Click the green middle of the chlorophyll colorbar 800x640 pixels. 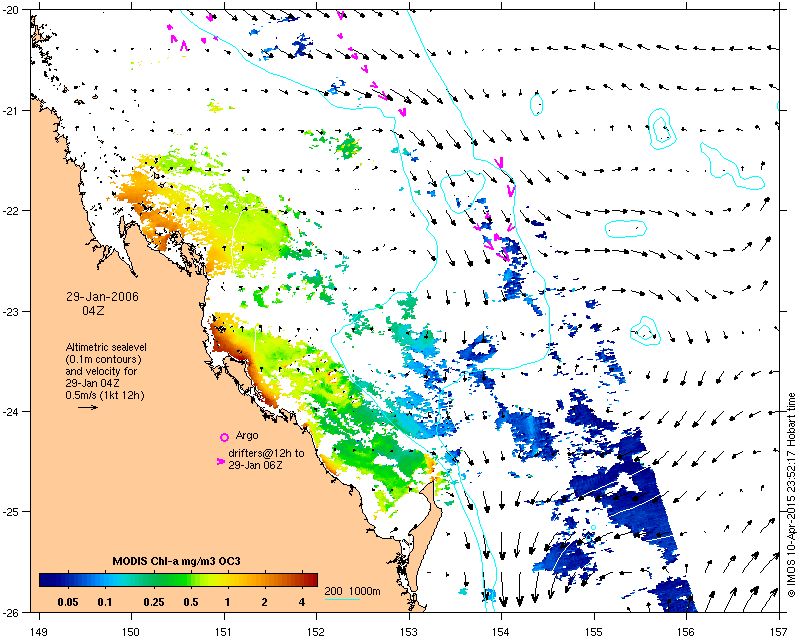click(179, 580)
